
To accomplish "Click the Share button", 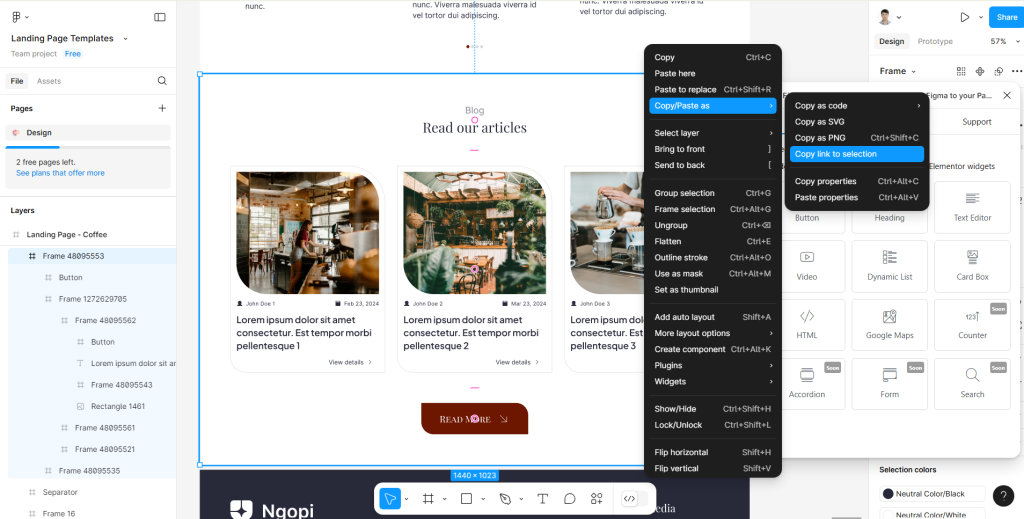I will click(1006, 18).
